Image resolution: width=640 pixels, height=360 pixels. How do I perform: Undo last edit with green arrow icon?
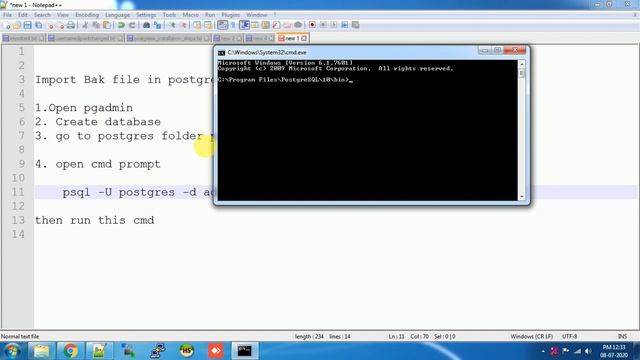pyautogui.click(x=121, y=25)
